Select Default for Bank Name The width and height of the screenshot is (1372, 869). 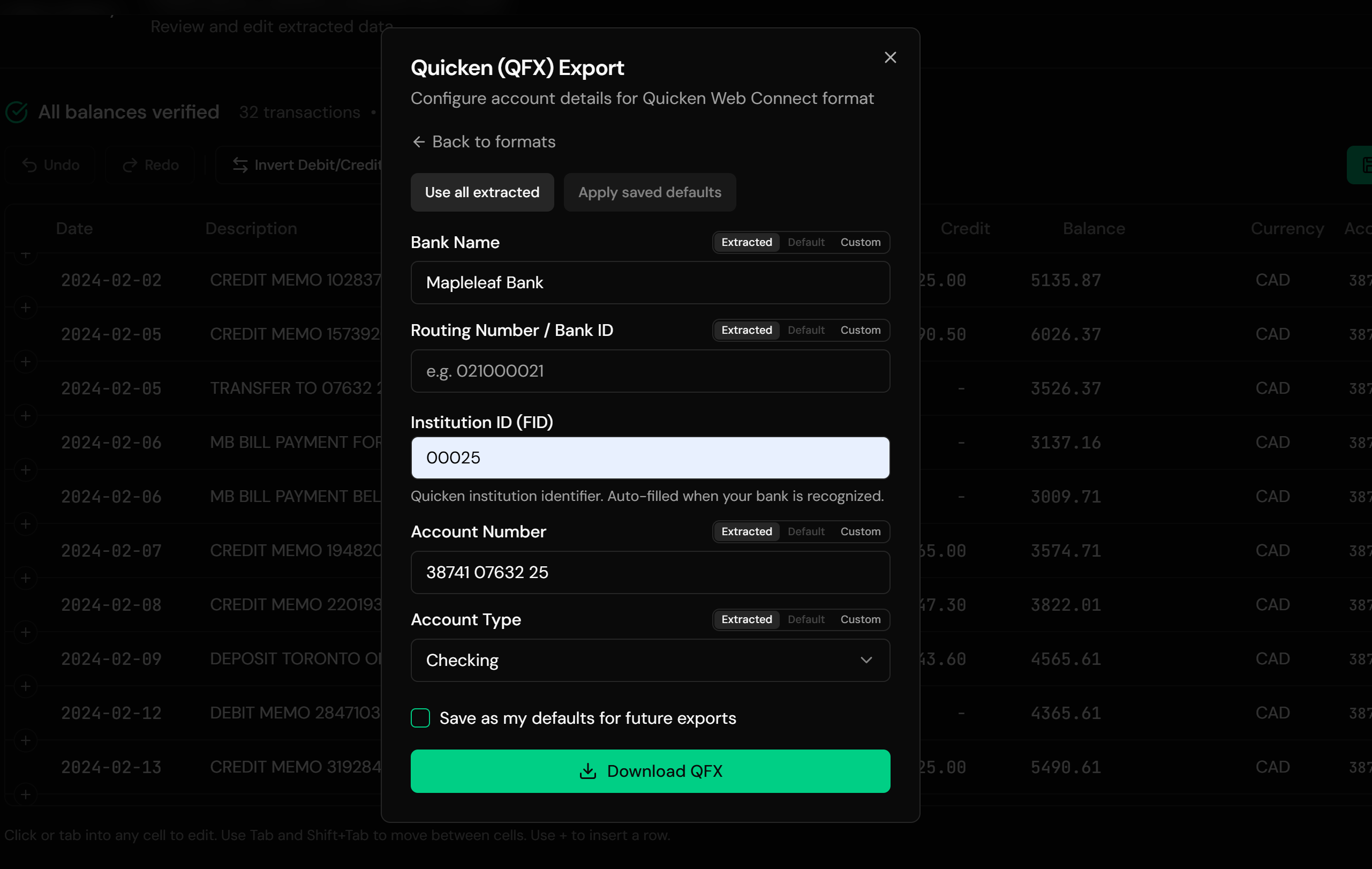tap(805, 242)
